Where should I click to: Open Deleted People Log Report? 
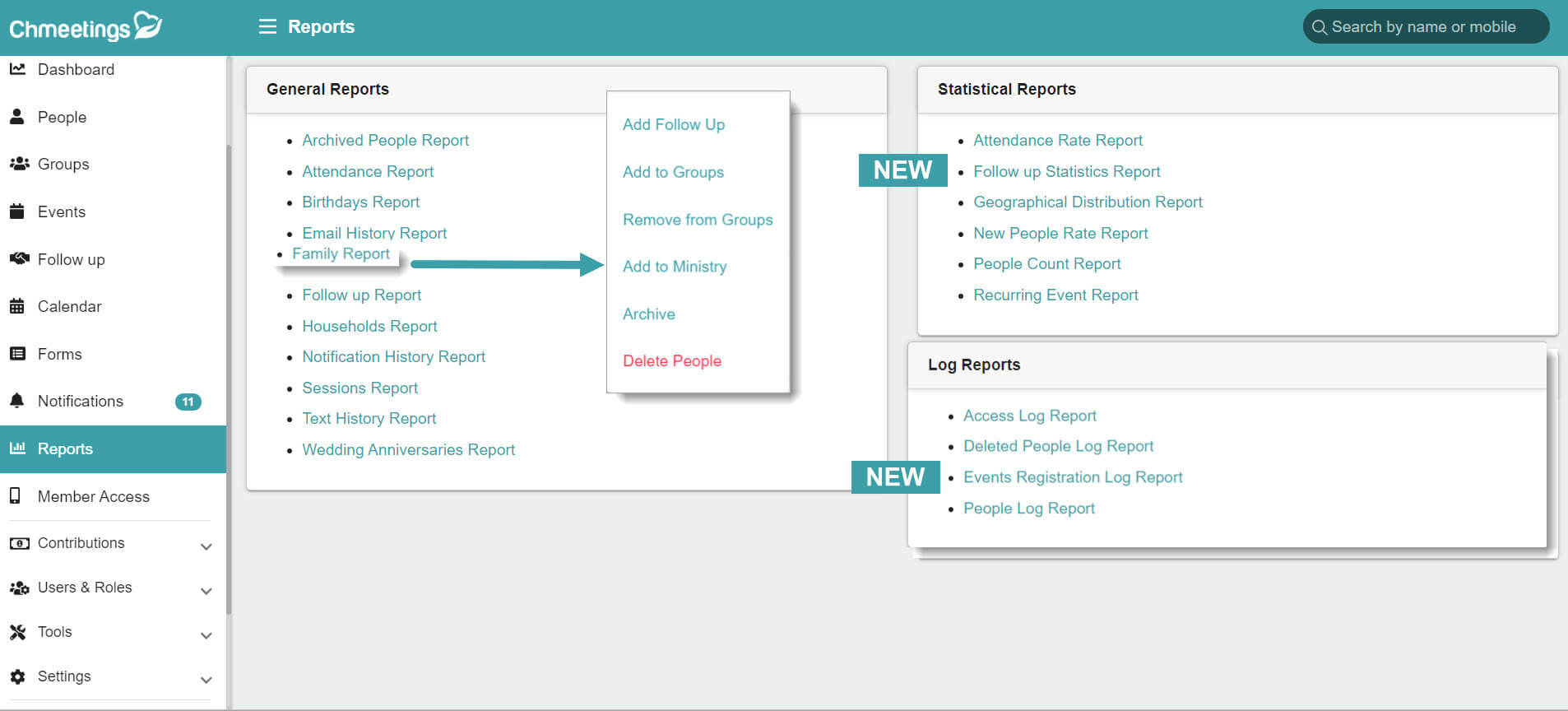[1058, 446]
